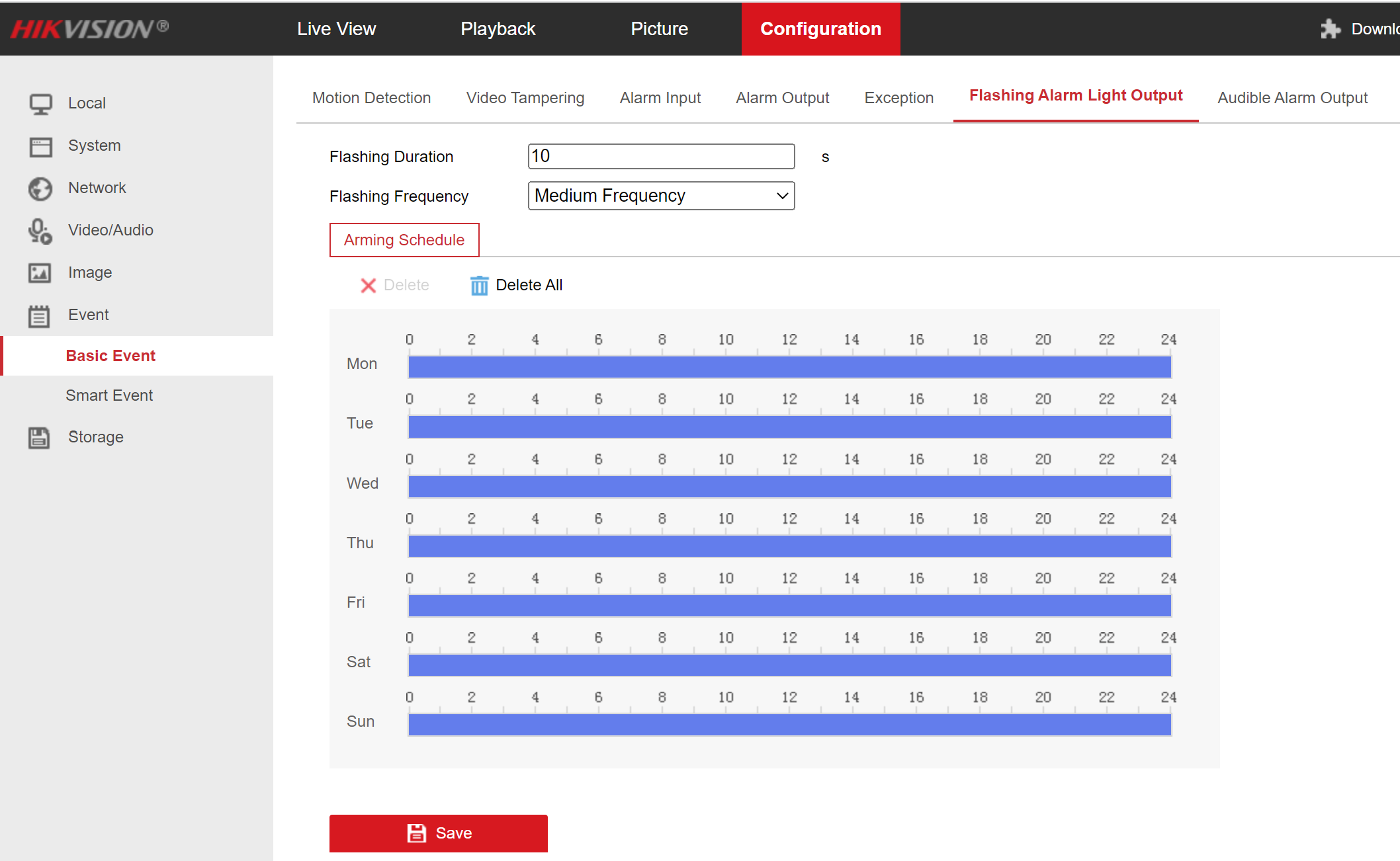The image size is (1400, 861).
Task: Open the Flashing Frequency dropdown
Action: (661, 196)
